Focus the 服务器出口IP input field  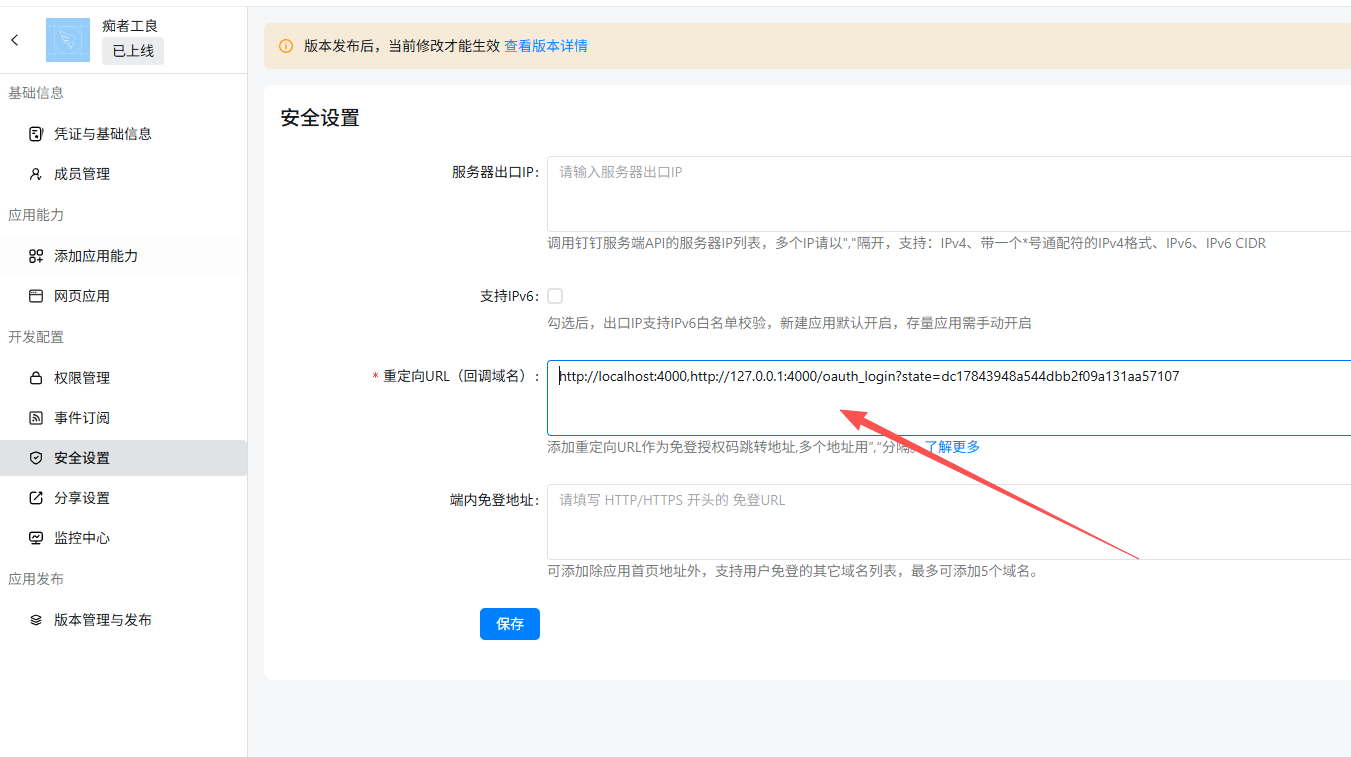pos(948,194)
